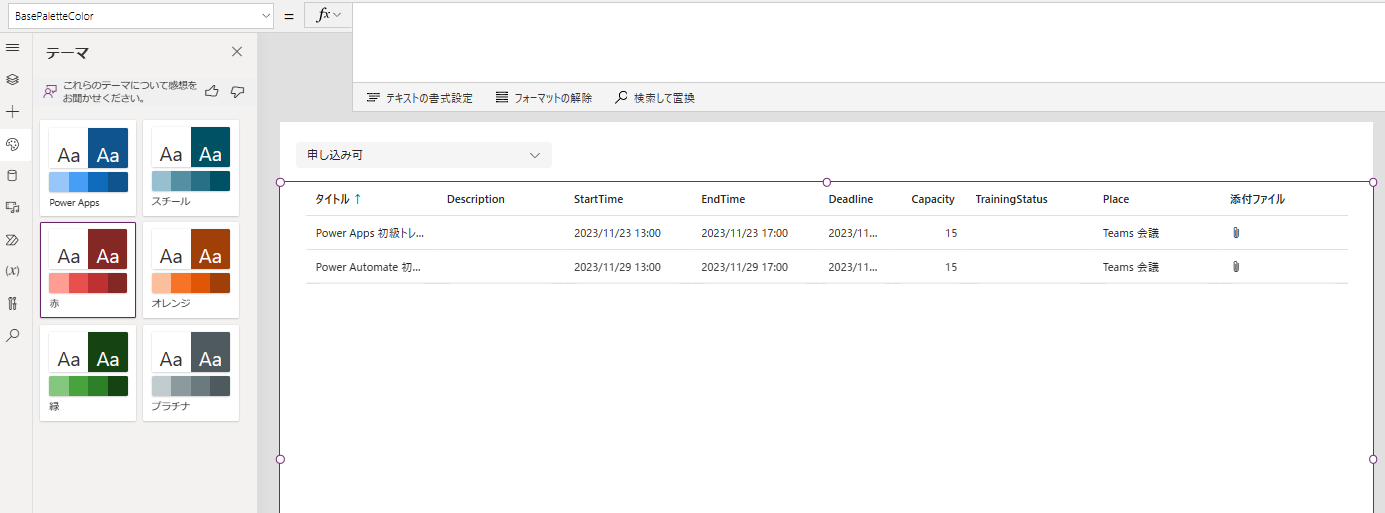Select the Power Apps theme
The image size is (1385, 513).
(88, 168)
